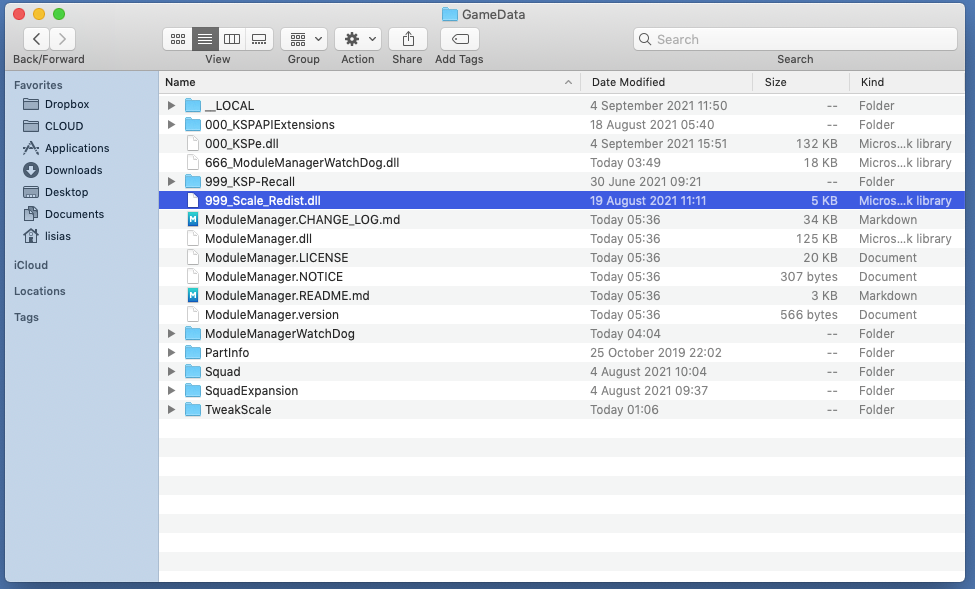Expand the 000_KSPAPIExtensions folder

(x=171, y=124)
